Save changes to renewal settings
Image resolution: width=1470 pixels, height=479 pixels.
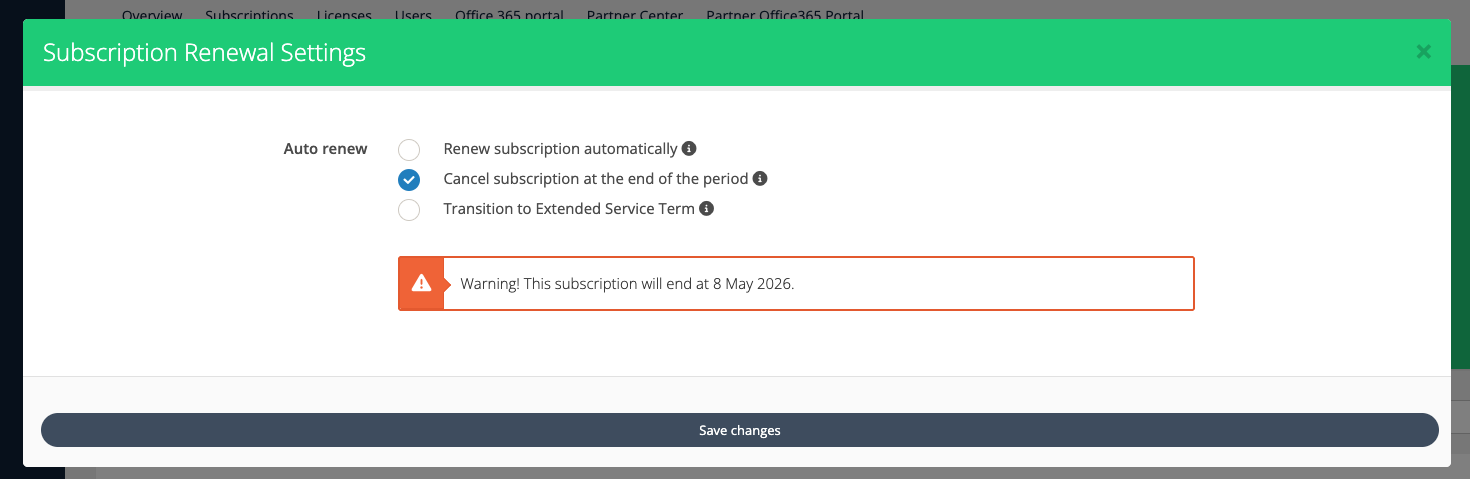739,430
